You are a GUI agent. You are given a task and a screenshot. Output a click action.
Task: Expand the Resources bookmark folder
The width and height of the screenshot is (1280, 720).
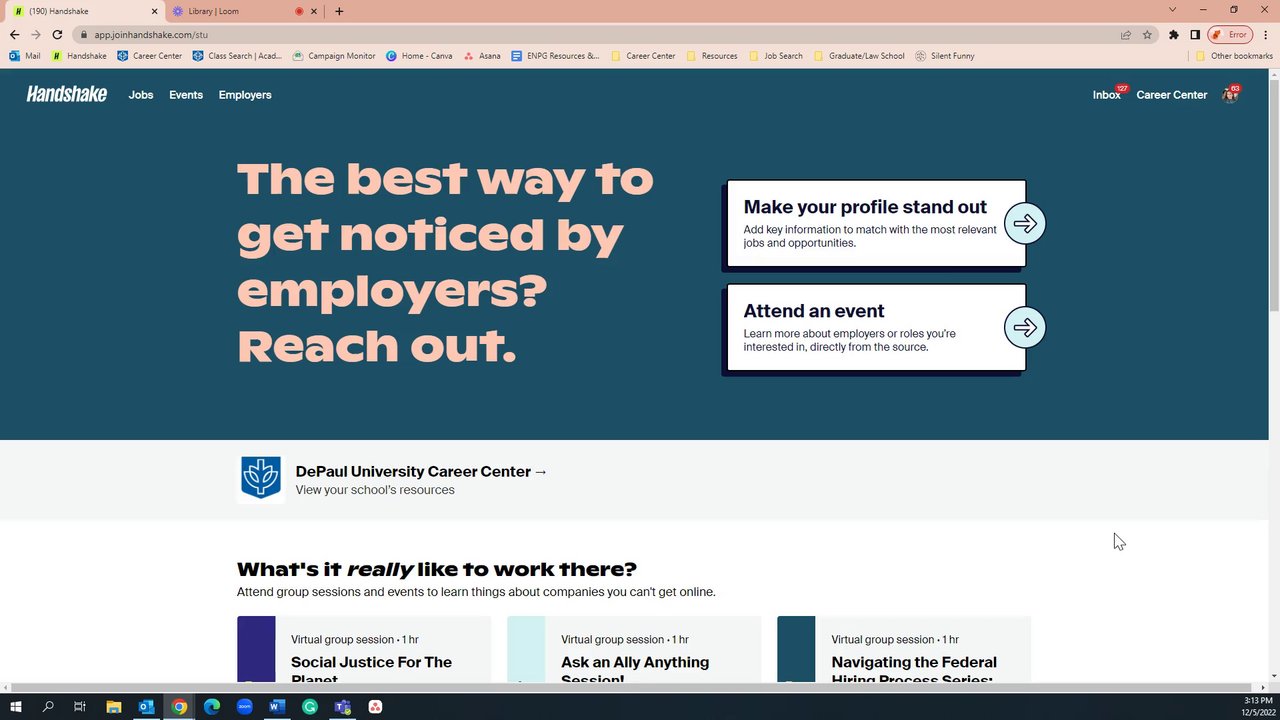coord(712,56)
